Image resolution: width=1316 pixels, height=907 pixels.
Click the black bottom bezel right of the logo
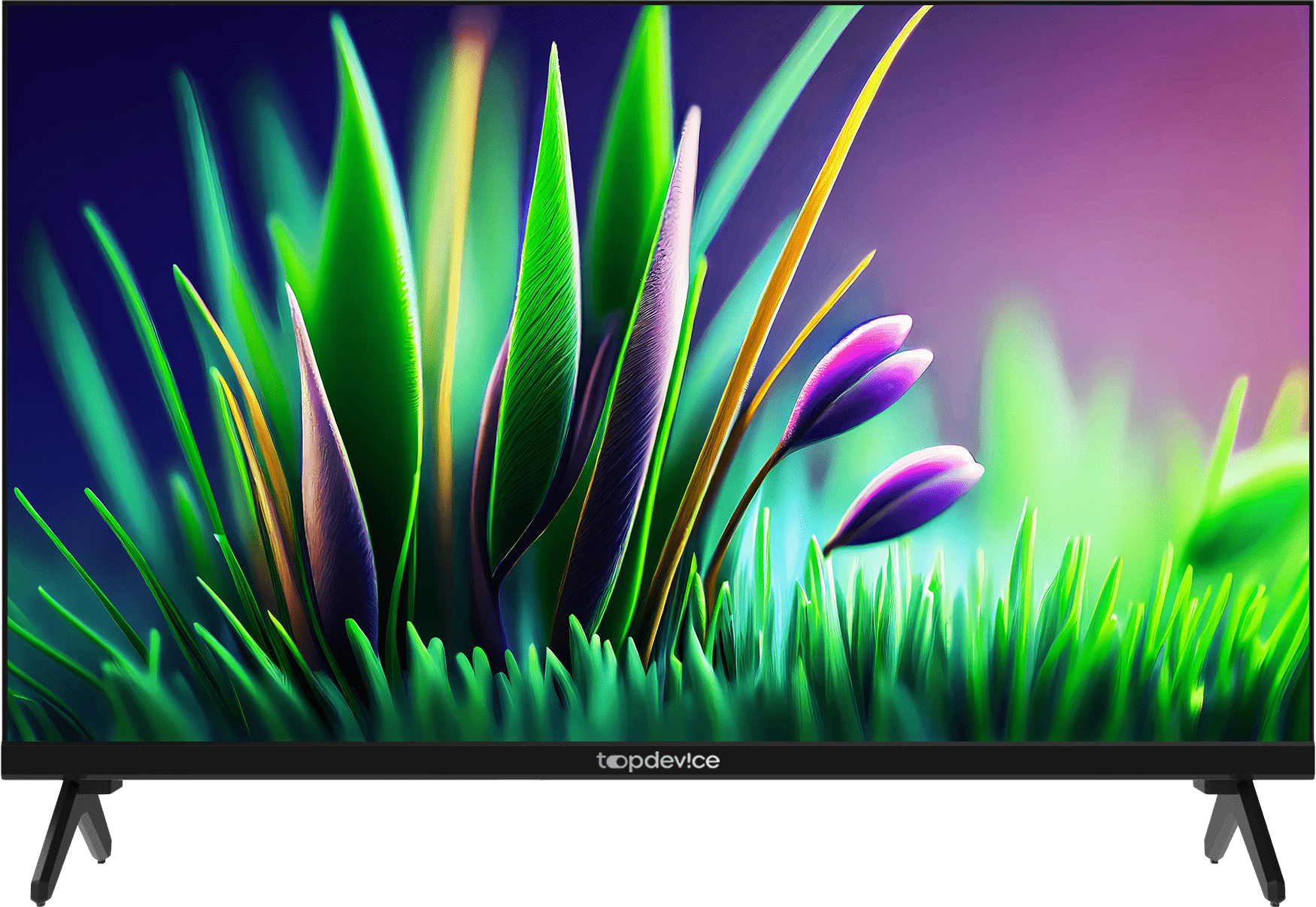978,761
